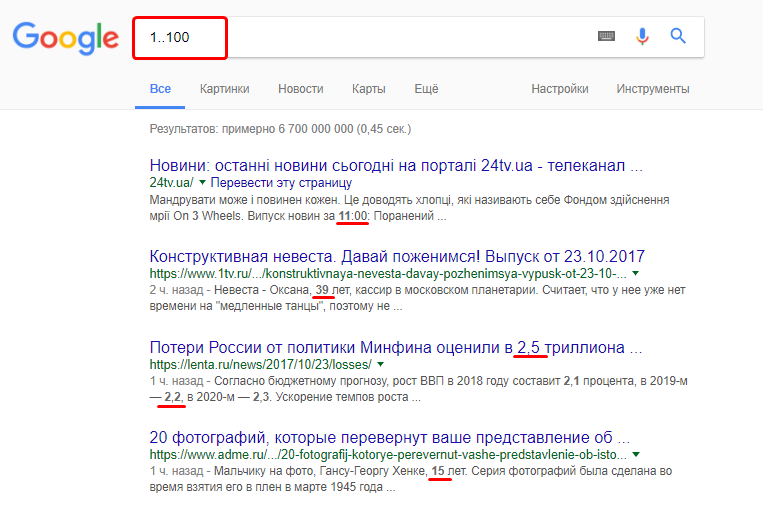Click the Google logo
This screenshot has height=512, width=763.
(66, 38)
